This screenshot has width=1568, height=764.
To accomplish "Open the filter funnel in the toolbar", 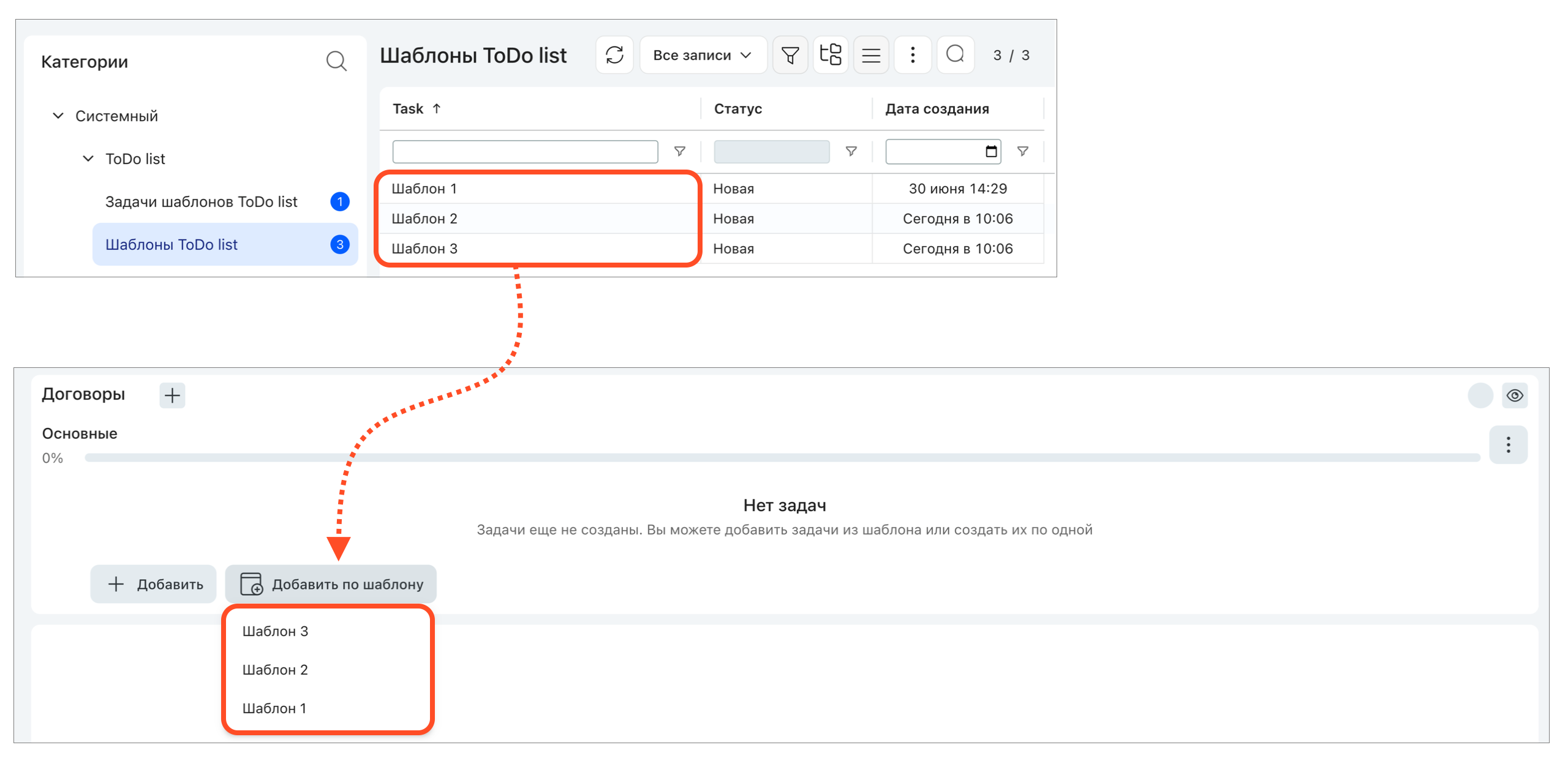I will (790, 55).
